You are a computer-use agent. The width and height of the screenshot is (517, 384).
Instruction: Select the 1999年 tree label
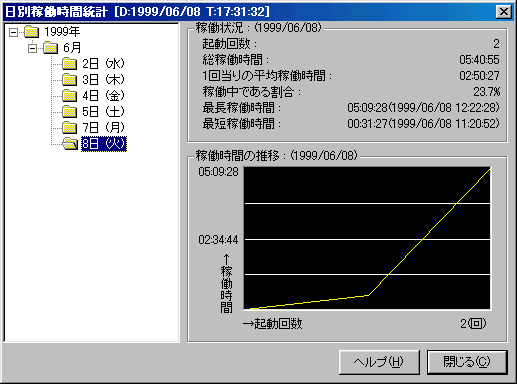62,32
